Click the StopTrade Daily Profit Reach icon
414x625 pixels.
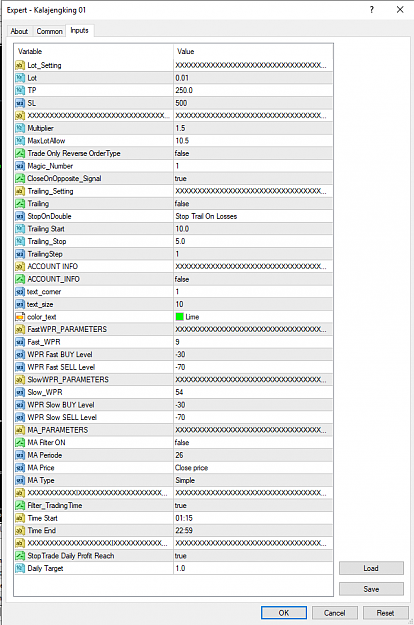point(20,556)
